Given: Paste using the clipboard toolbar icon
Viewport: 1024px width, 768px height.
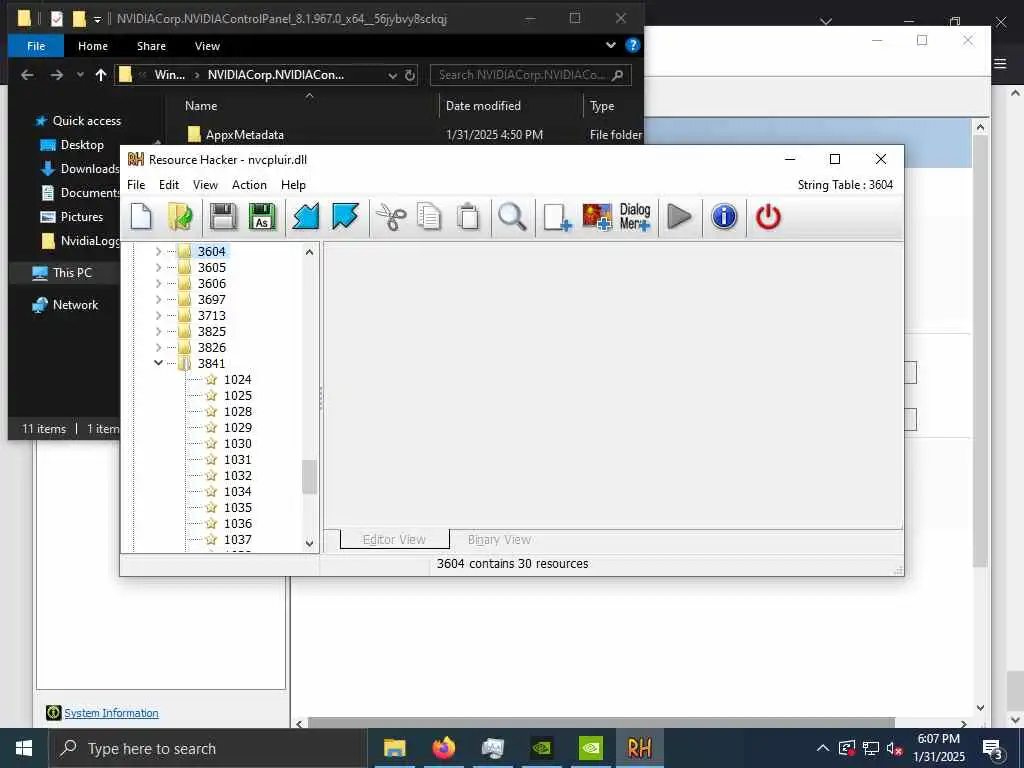Looking at the screenshot, I should [x=468, y=217].
